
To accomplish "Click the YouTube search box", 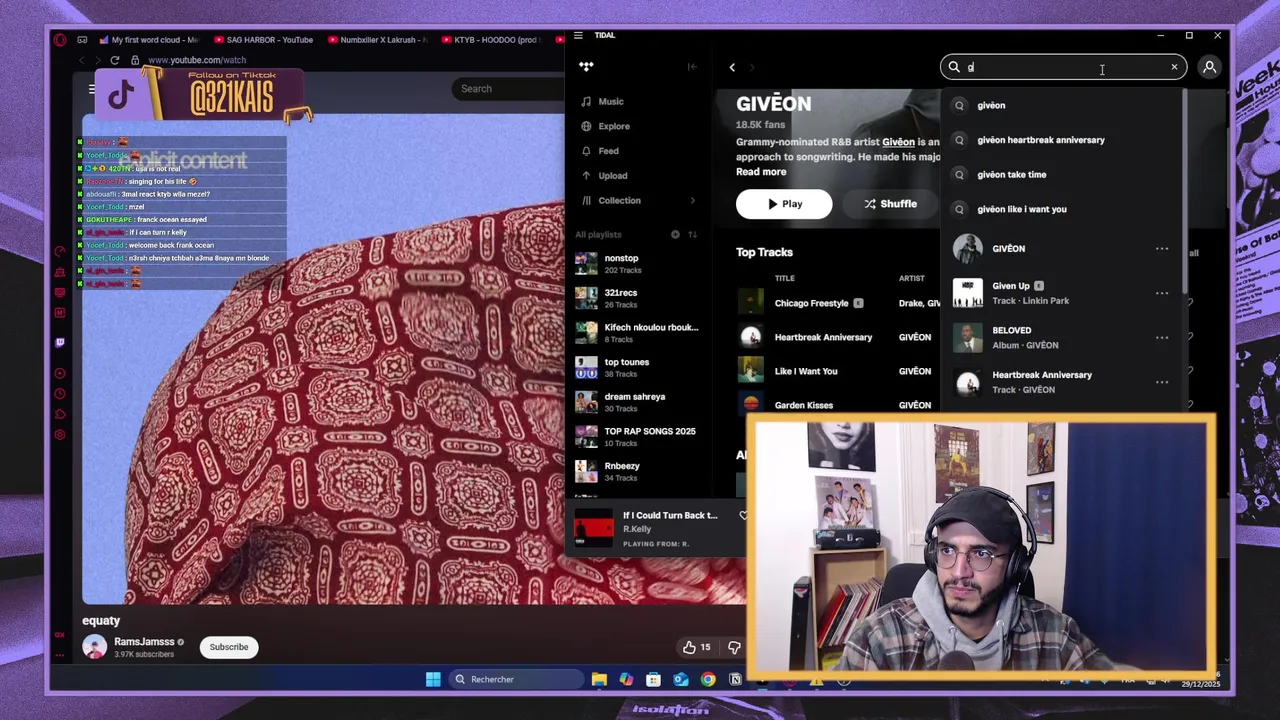I will (506, 89).
